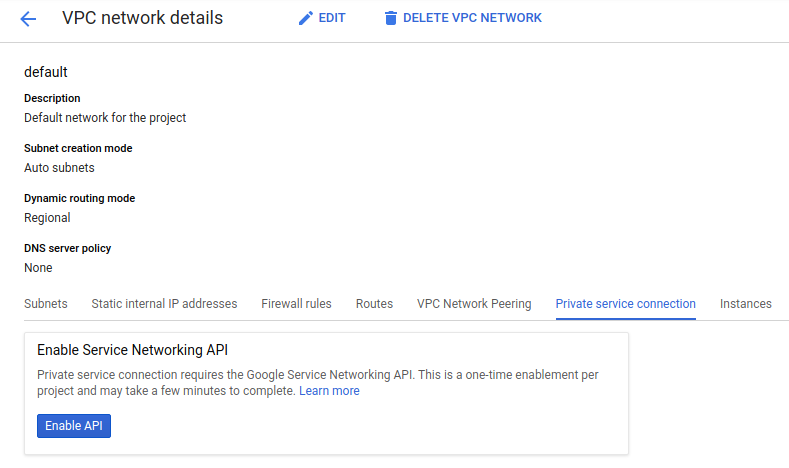The image size is (789, 468).
Task: Click the network name 'default'
Action: click(x=45, y=72)
